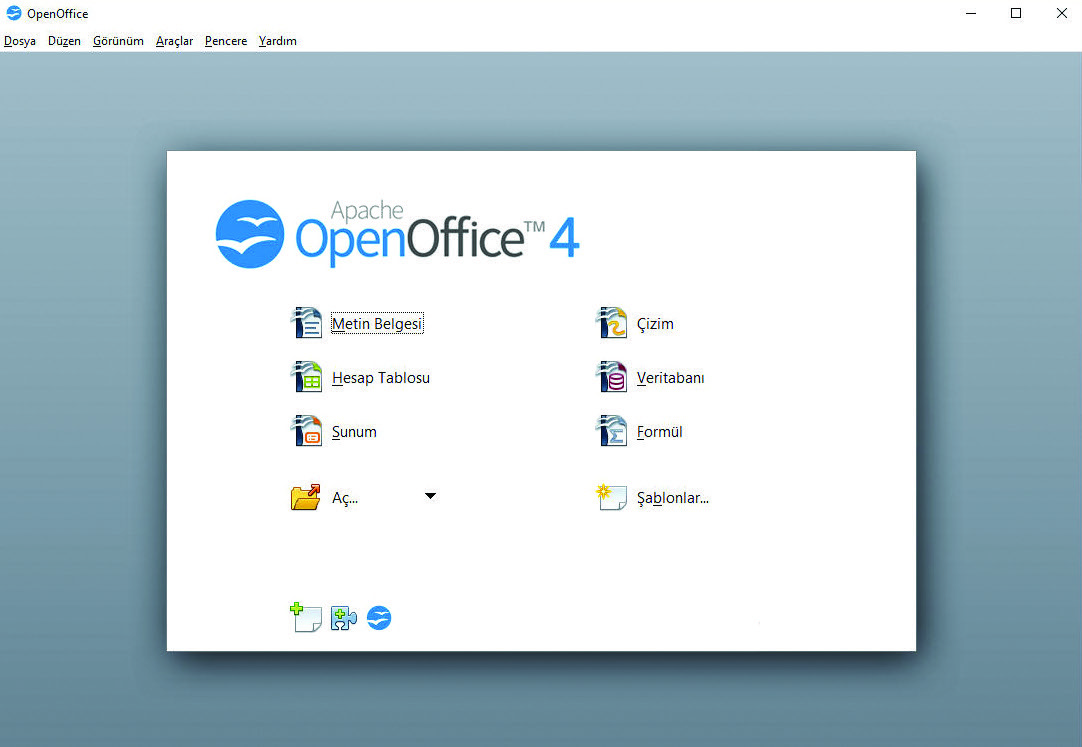Maximize the OpenOffice window

[x=1016, y=13]
